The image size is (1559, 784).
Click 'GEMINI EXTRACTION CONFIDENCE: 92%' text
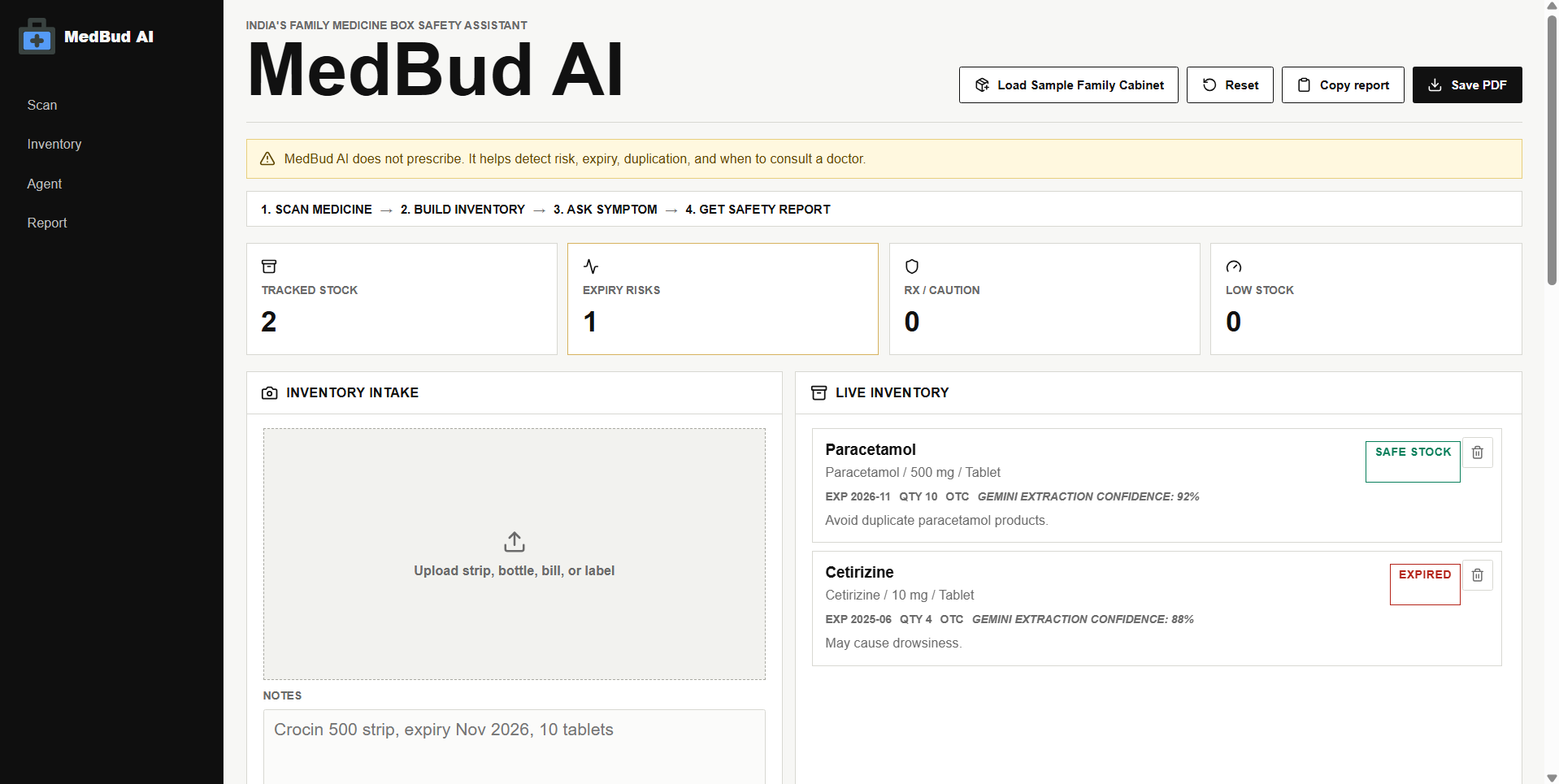point(1088,496)
